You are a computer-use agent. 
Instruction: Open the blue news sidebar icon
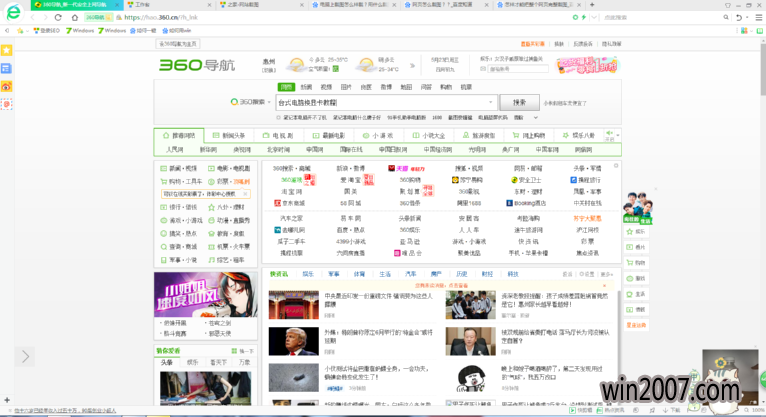coord(6,68)
